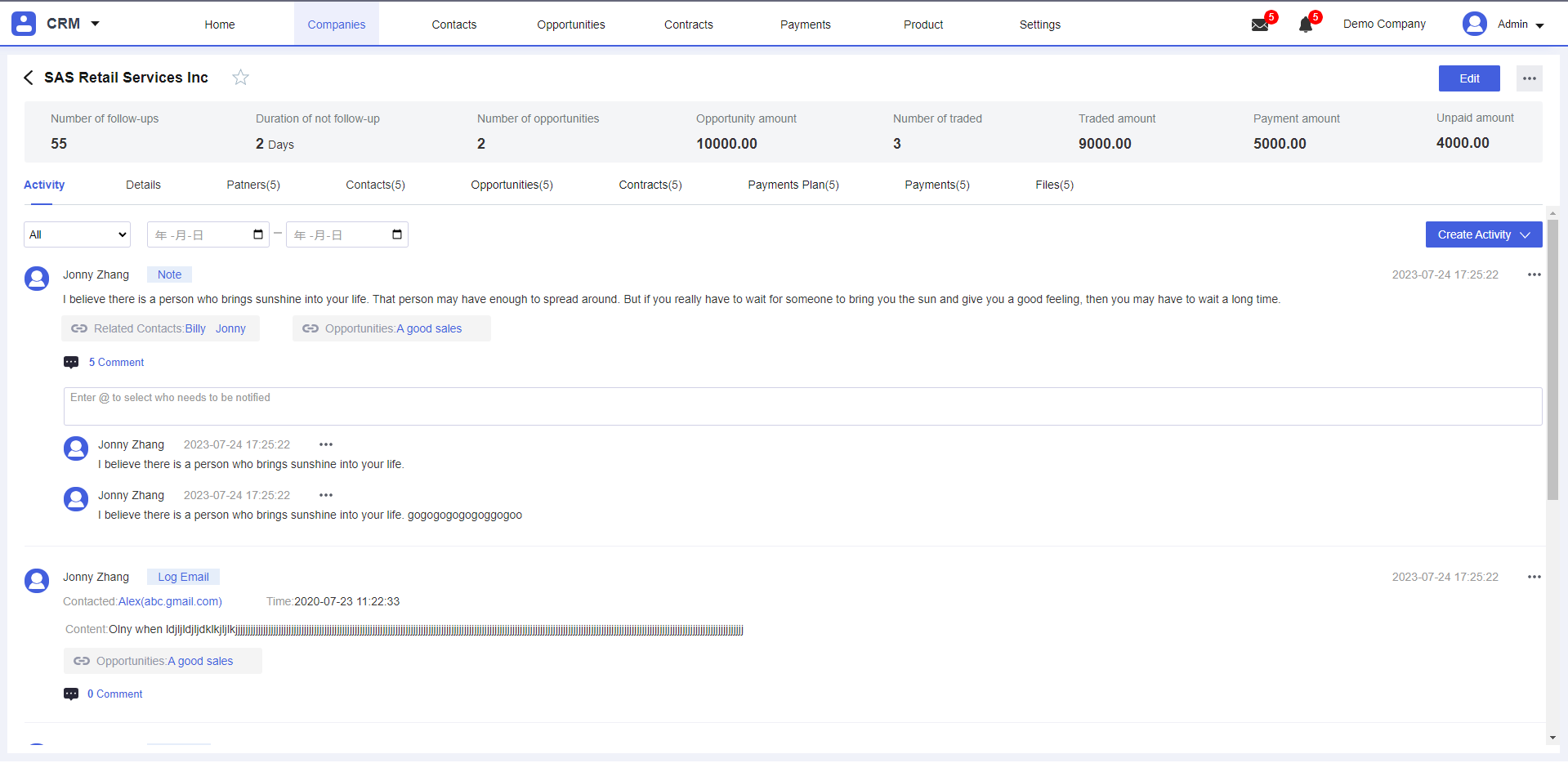Click the Note activity tag
Viewport: 1568px width, 763px height.
169,274
